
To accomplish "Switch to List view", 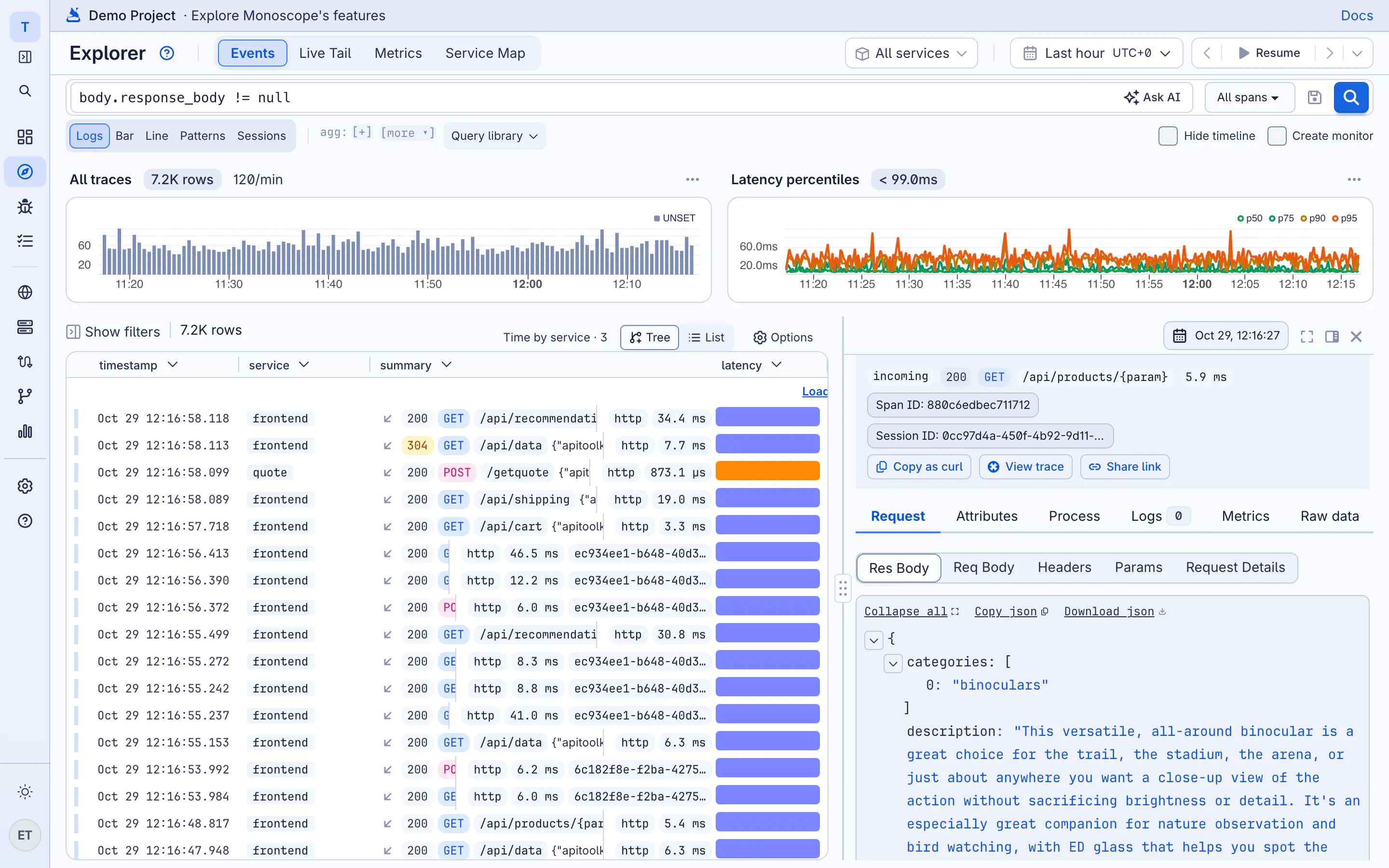I will (706, 338).
